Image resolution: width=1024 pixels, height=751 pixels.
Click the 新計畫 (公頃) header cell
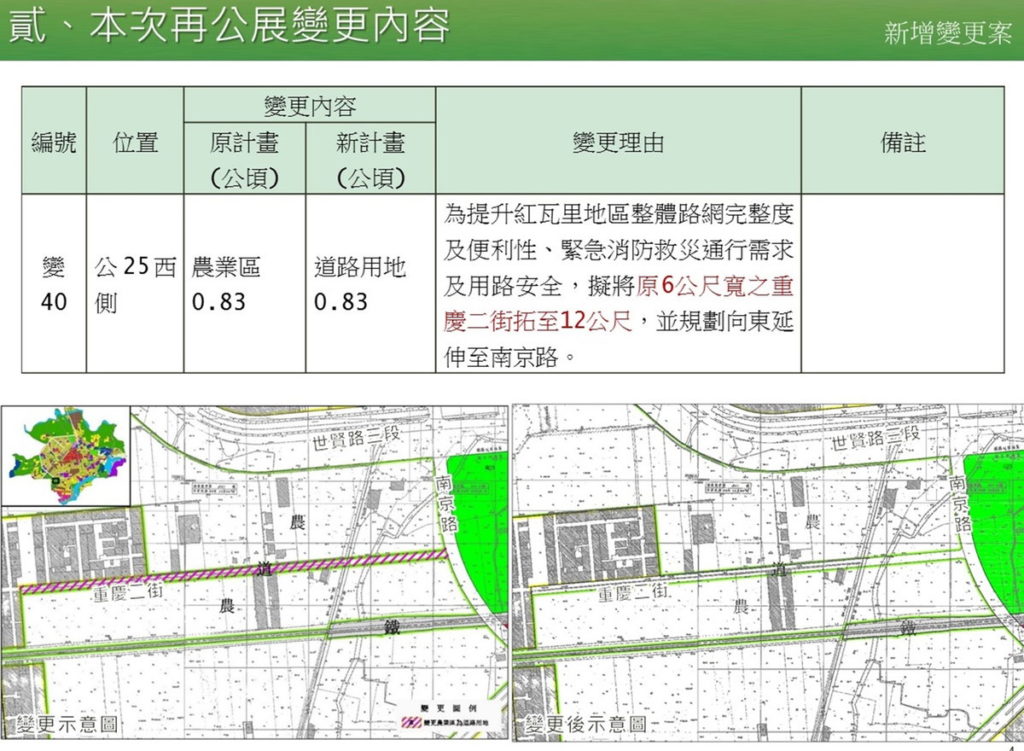point(370,159)
